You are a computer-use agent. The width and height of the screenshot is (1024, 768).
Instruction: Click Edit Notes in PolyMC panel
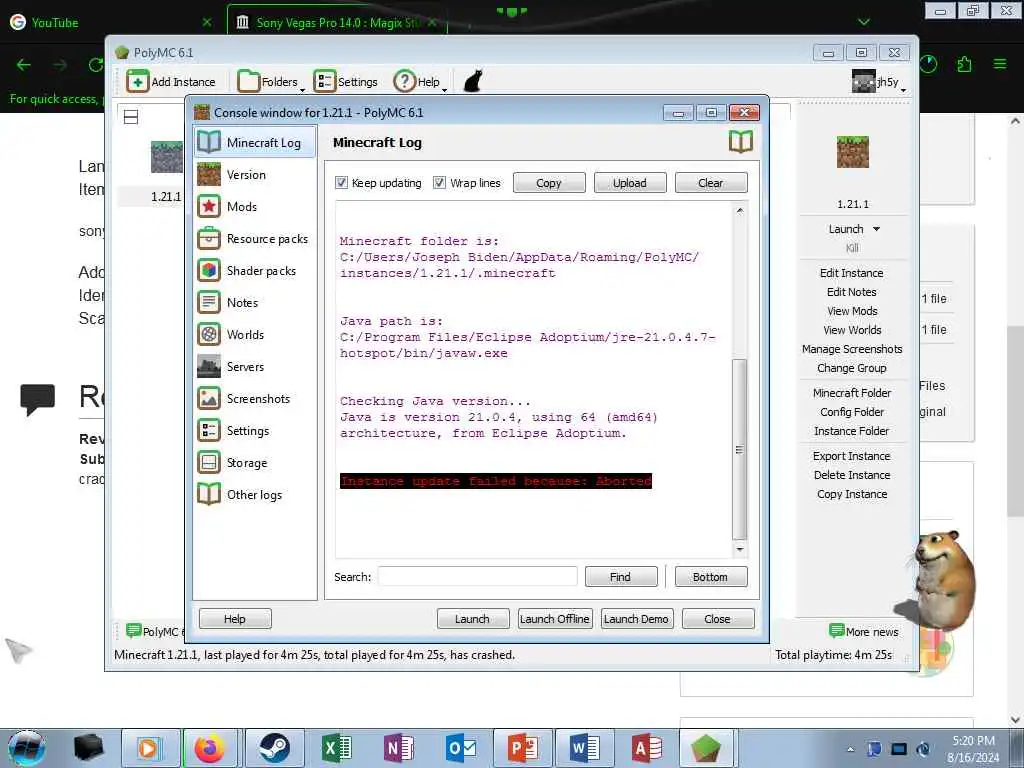(852, 292)
